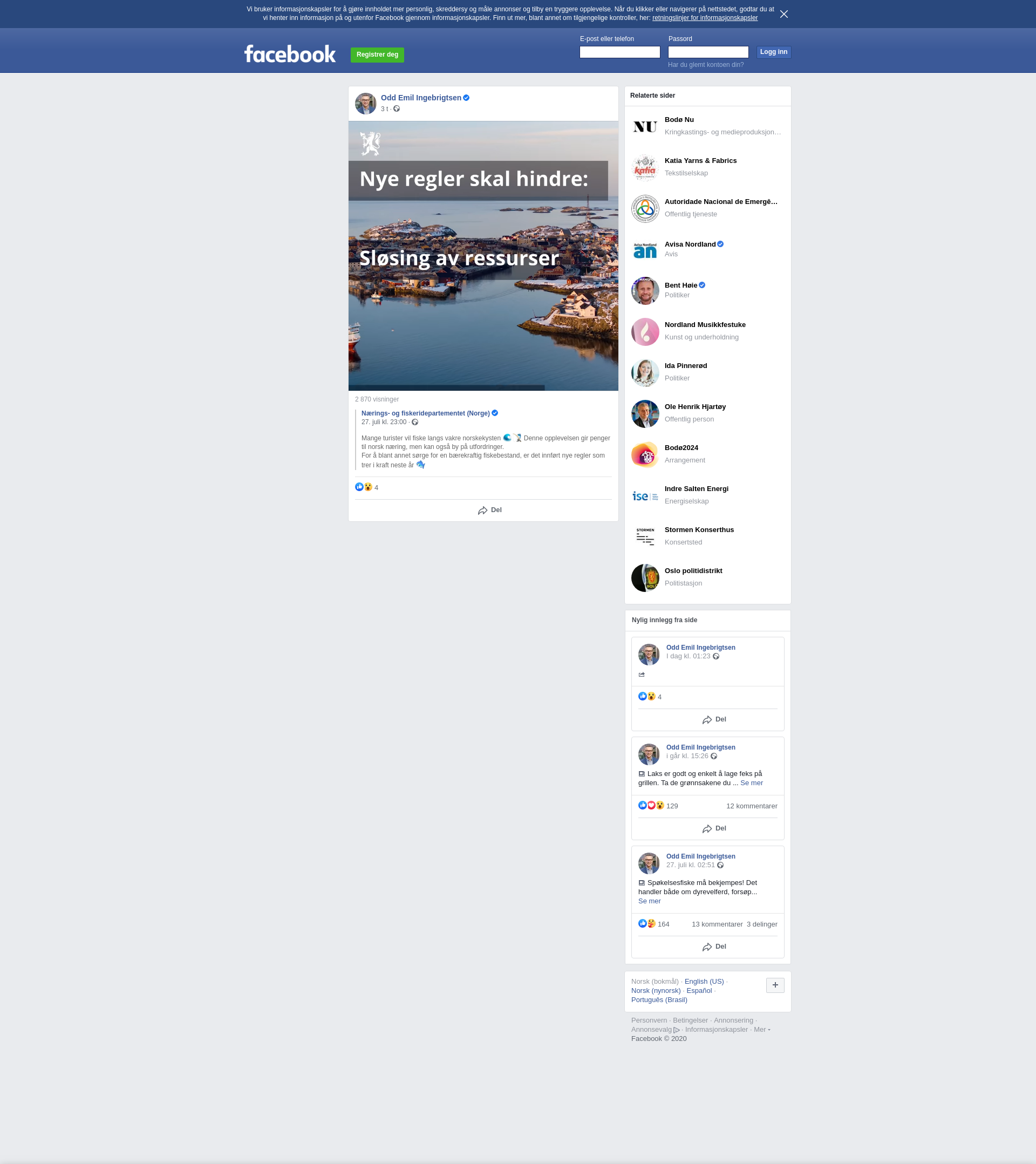Click the Indre Salten Energi logo
The height and width of the screenshot is (1164, 1036).
645,495
